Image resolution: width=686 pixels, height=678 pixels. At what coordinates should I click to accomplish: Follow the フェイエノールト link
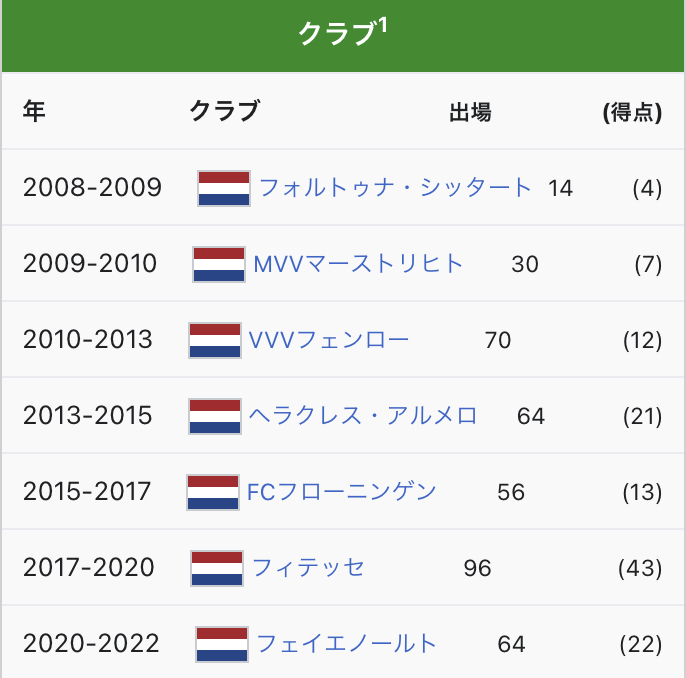tap(347, 643)
